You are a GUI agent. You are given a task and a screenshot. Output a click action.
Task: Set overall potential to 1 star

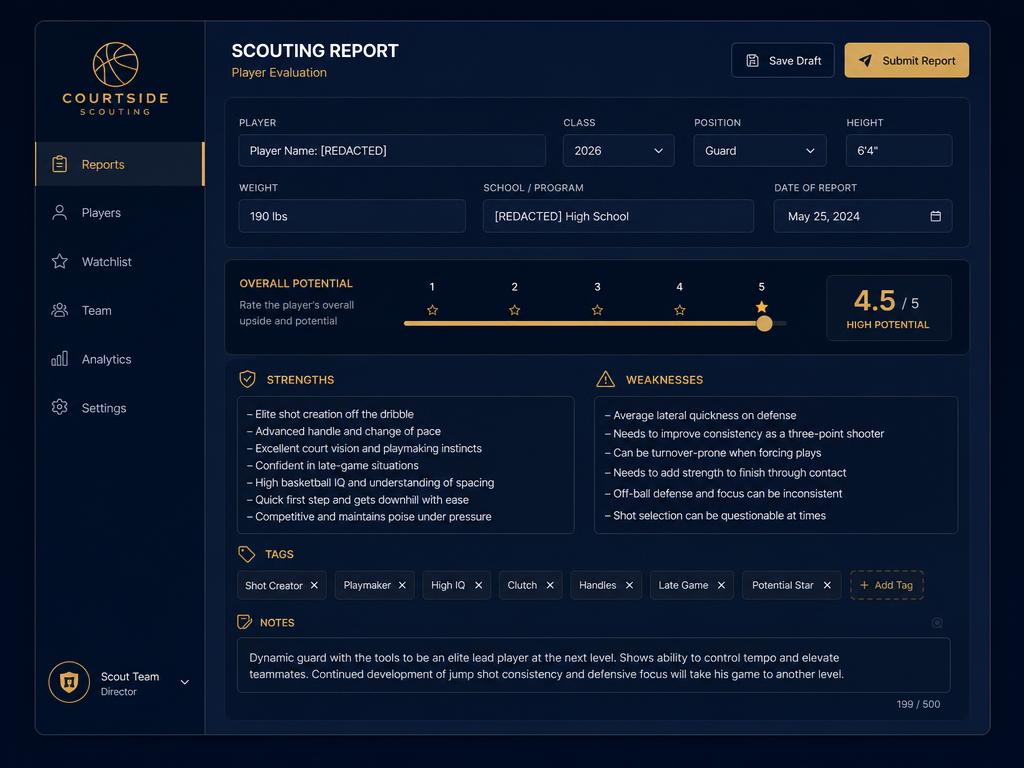[432, 310]
